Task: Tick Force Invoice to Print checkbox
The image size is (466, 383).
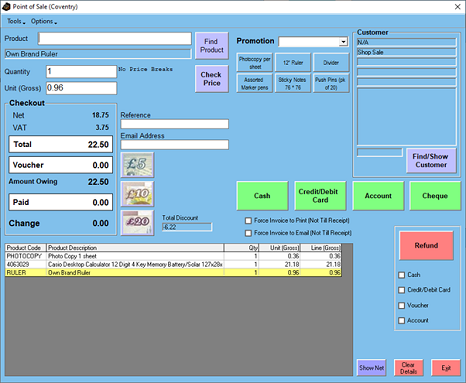Action: coord(248,221)
